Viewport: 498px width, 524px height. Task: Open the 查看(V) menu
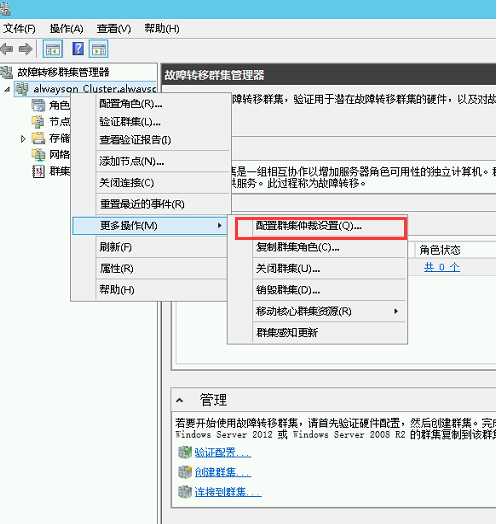[x=114, y=29]
